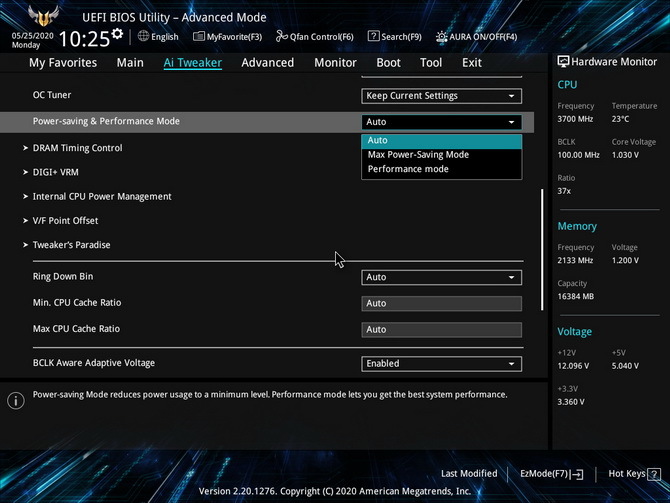
Task: Go to the Advanced tab
Action: 267,63
